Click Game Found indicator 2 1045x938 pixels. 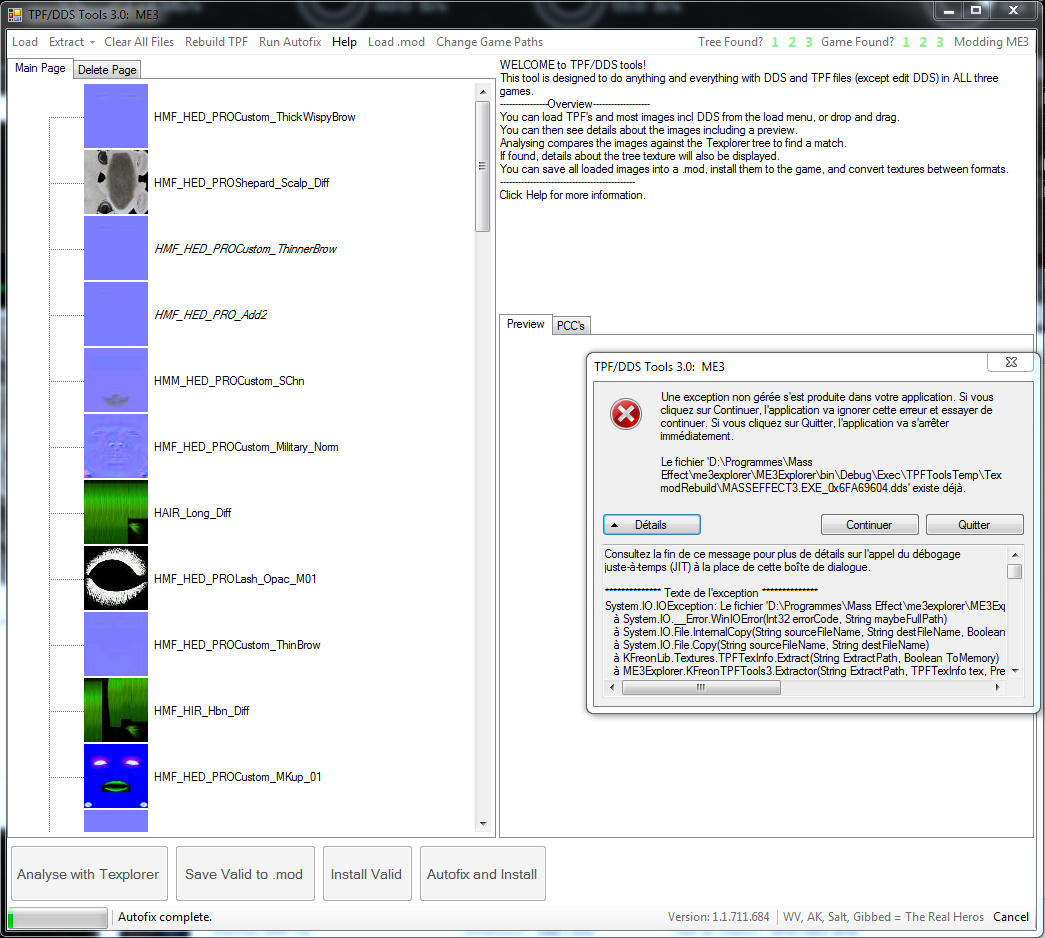(923, 42)
